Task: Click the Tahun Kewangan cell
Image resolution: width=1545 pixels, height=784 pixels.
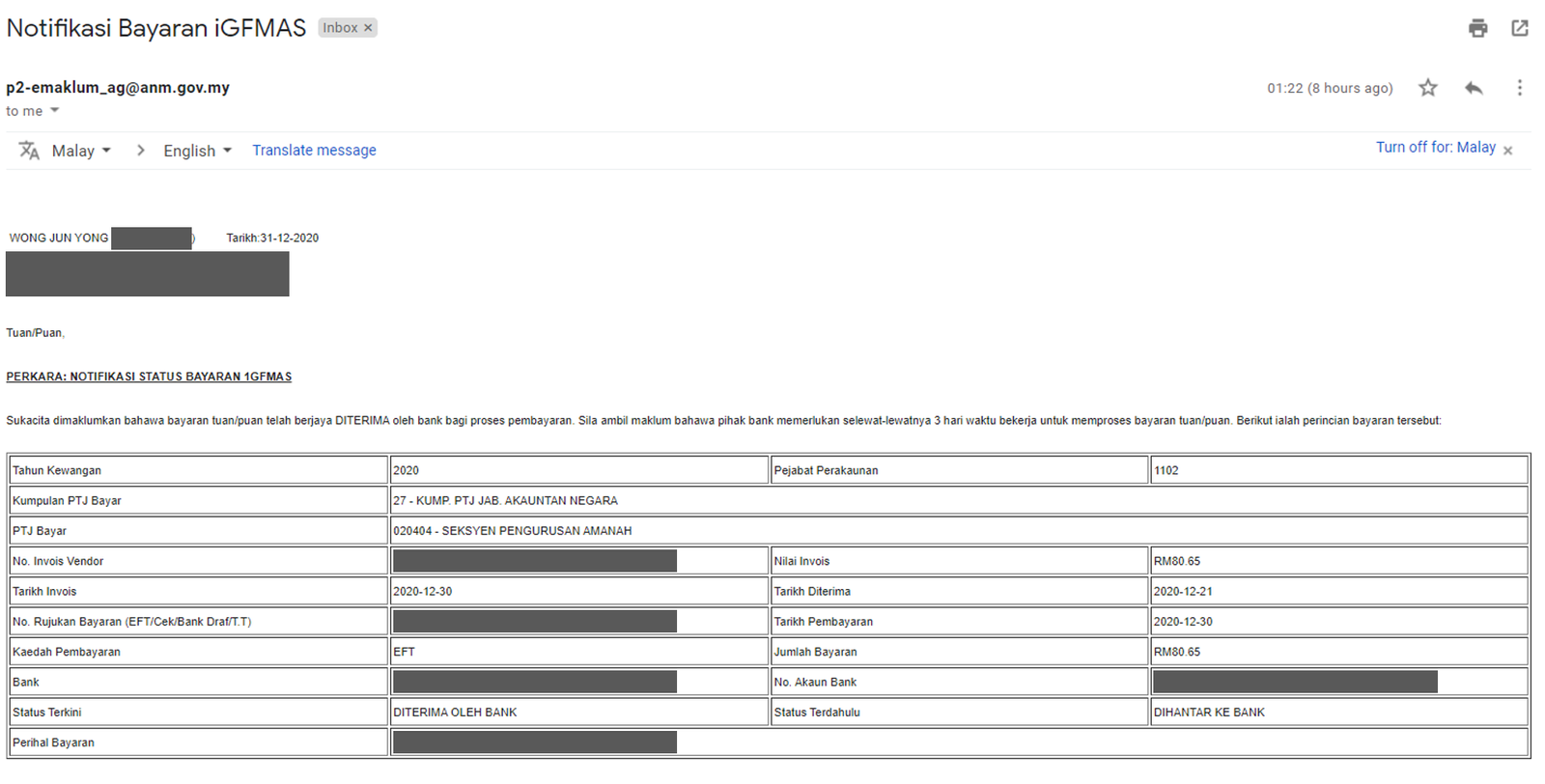Action: click(198, 470)
